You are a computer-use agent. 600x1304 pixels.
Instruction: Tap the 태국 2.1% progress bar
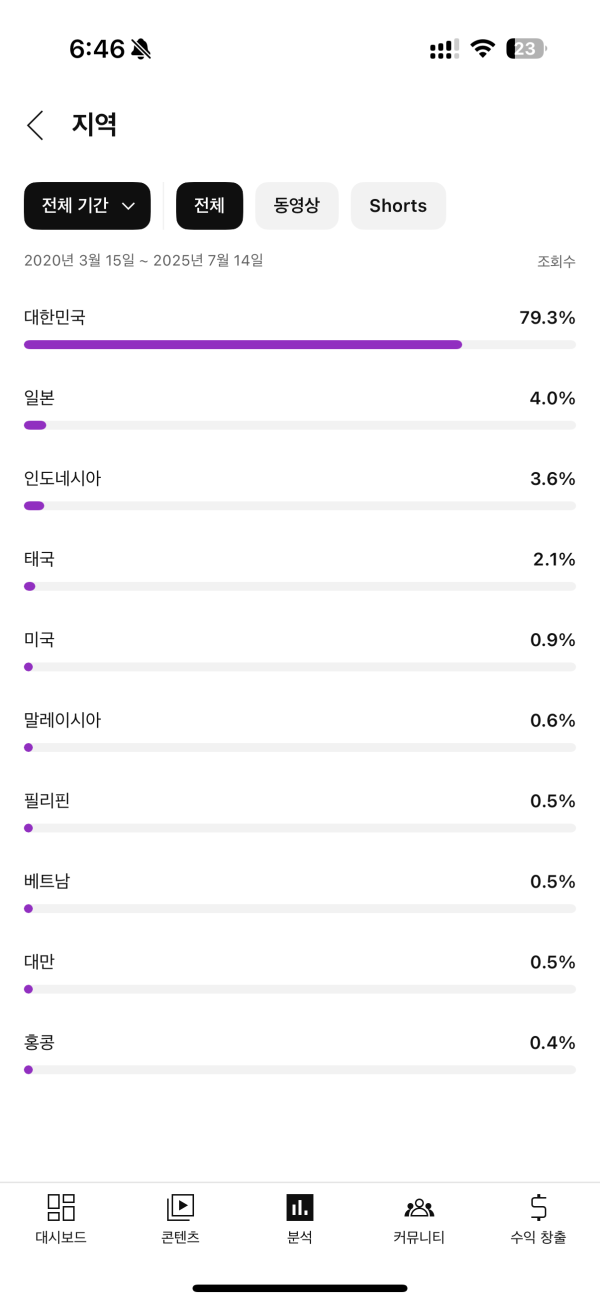point(300,586)
